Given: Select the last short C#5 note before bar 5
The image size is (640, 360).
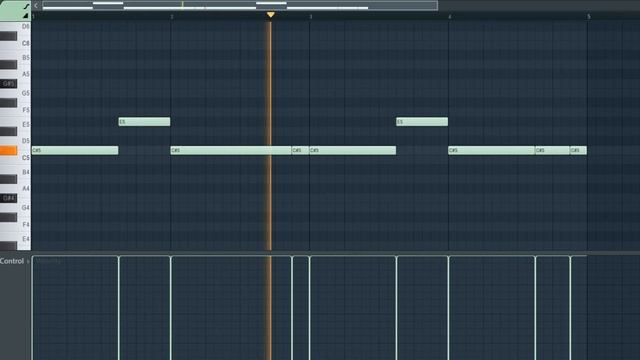Looking at the screenshot, I should [x=578, y=150].
